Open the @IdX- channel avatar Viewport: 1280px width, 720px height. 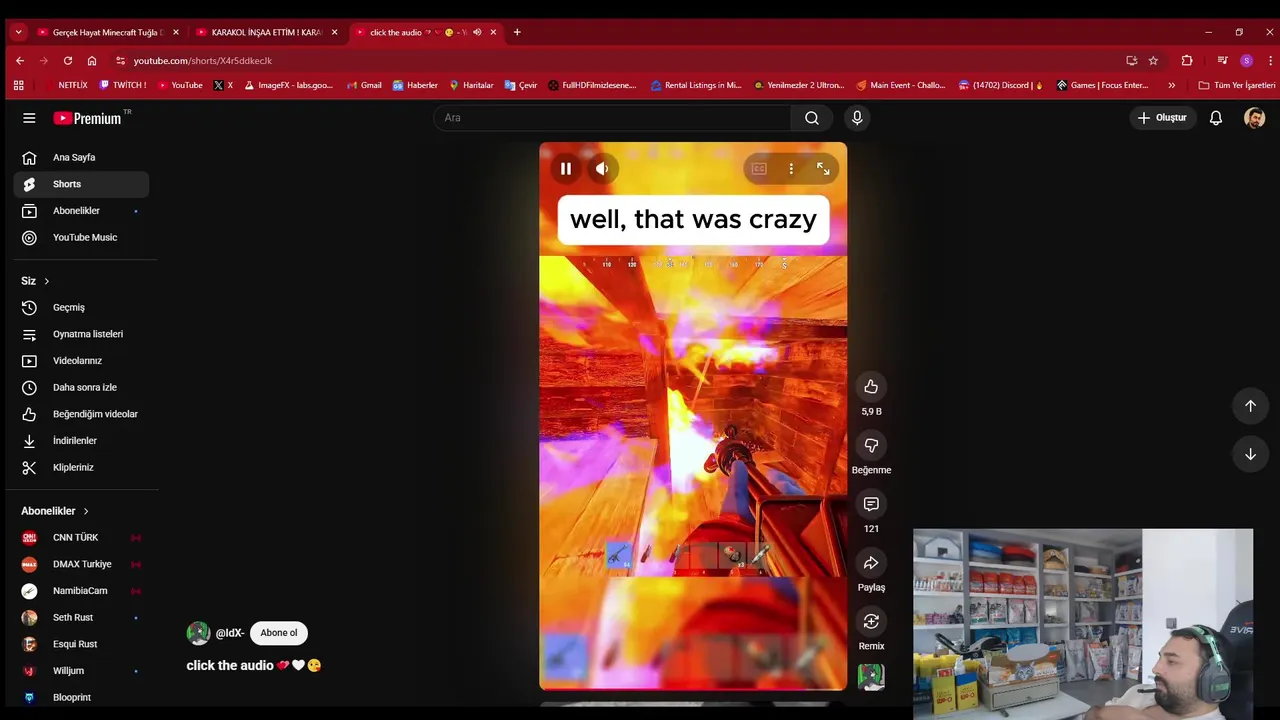pos(198,633)
